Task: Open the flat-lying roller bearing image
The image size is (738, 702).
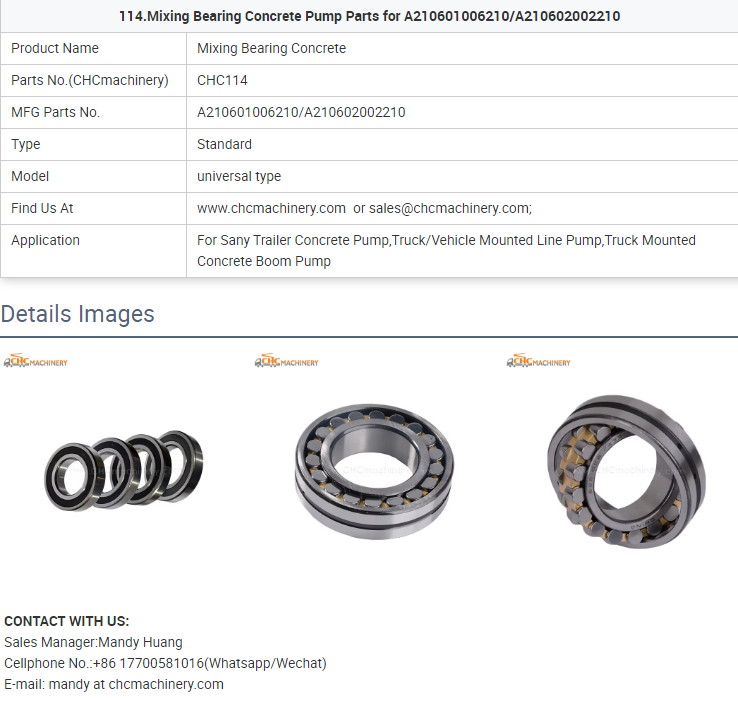Action: (x=375, y=471)
